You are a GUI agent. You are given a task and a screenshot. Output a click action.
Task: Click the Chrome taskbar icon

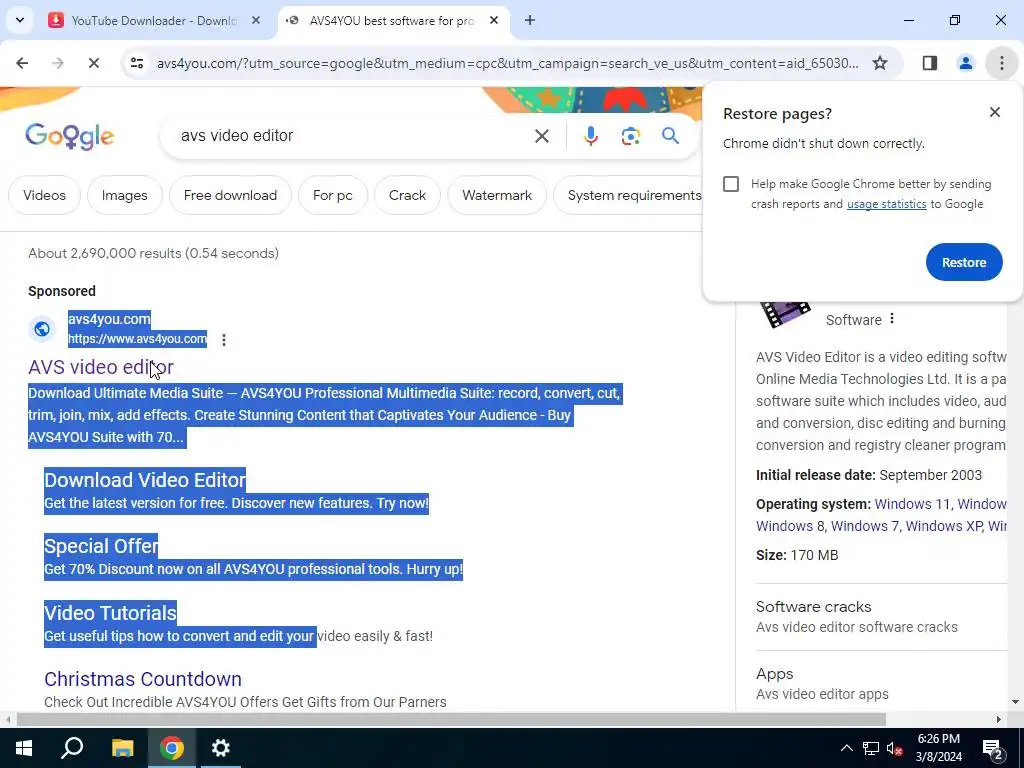point(172,748)
